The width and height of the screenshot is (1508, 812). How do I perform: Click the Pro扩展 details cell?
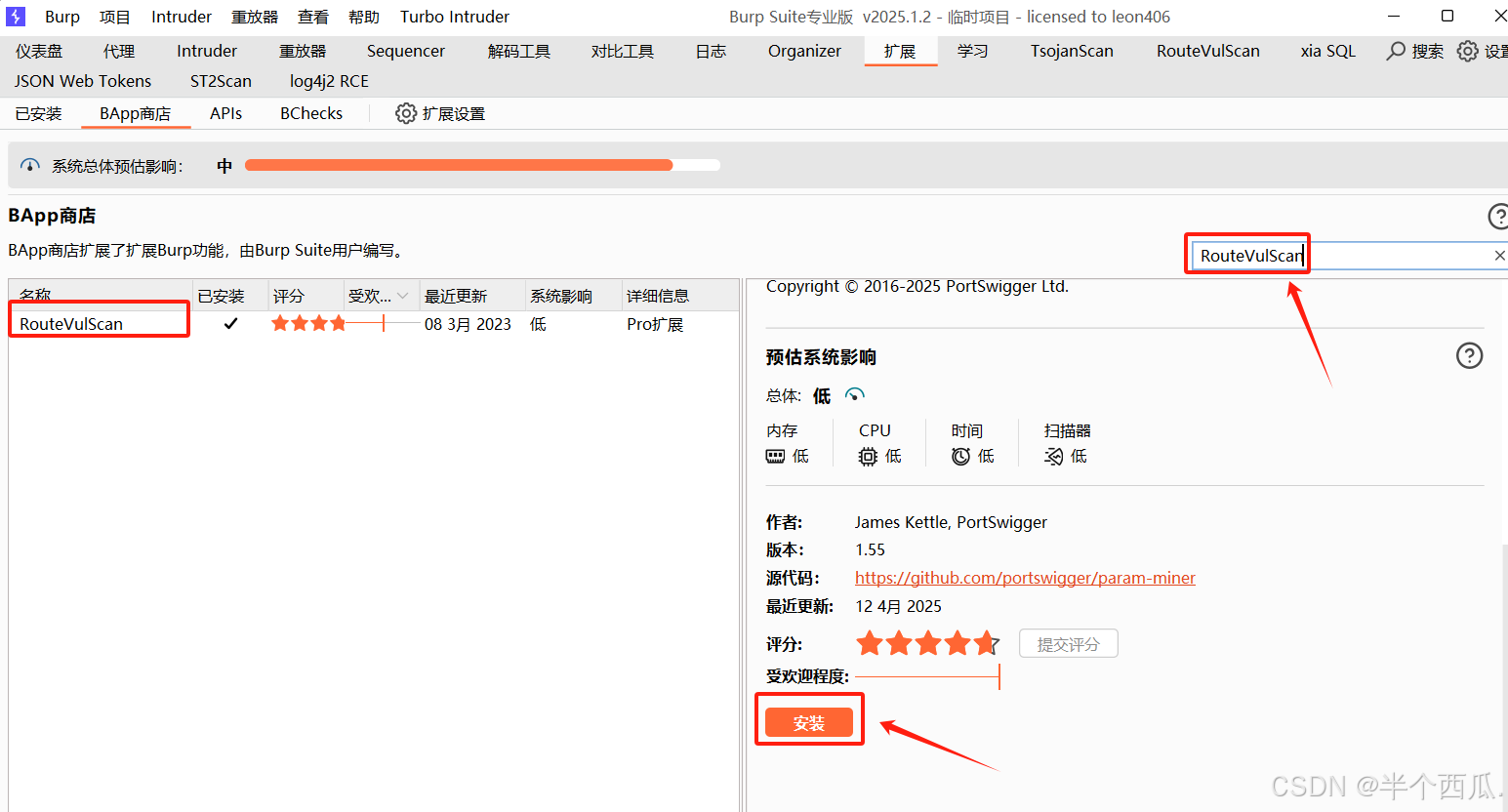[655, 324]
